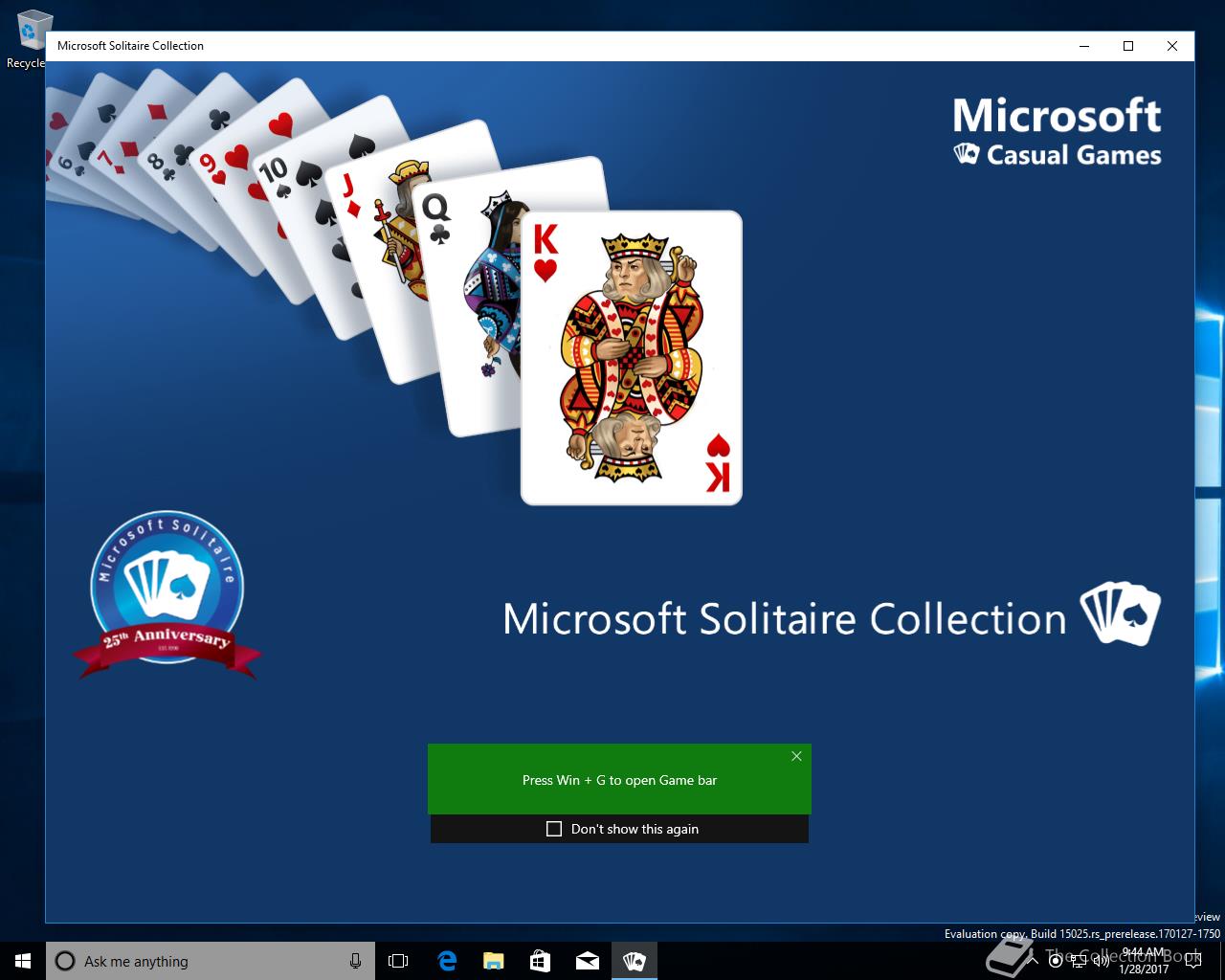Viewport: 1225px width, 980px height.
Task: Click the Press Win + G Game bar banner
Action: pos(619,779)
